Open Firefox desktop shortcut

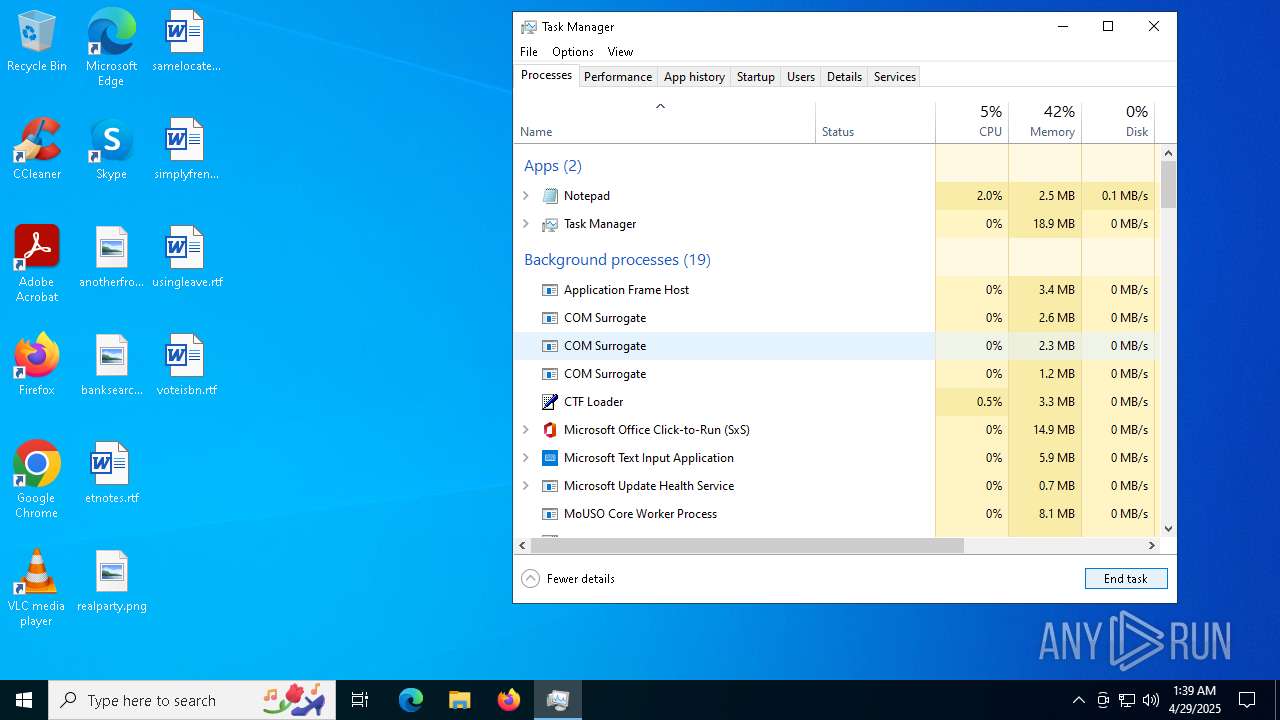37,365
